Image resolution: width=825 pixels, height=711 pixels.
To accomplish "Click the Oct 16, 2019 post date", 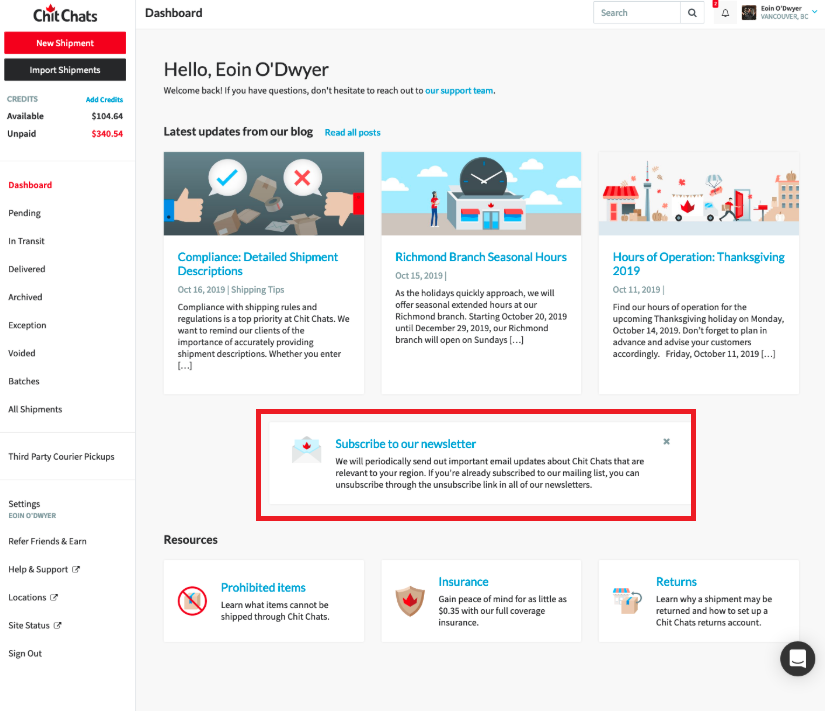I will point(201,289).
